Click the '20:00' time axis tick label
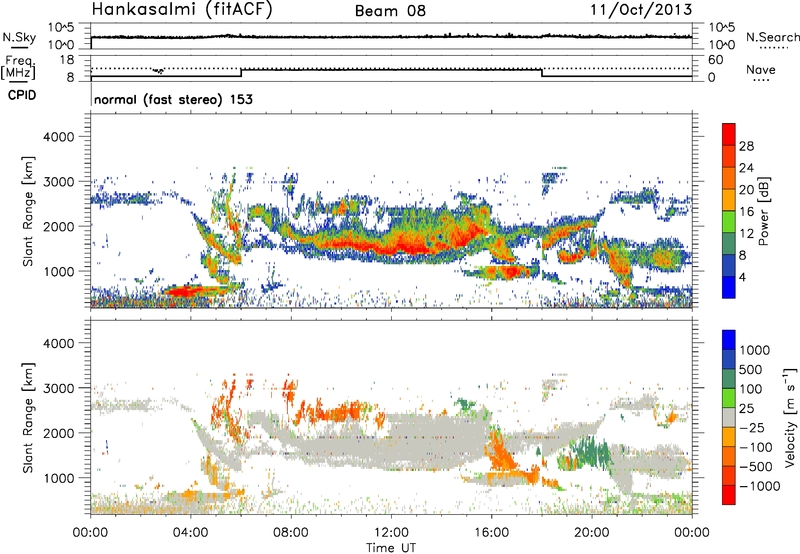 tap(592, 533)
